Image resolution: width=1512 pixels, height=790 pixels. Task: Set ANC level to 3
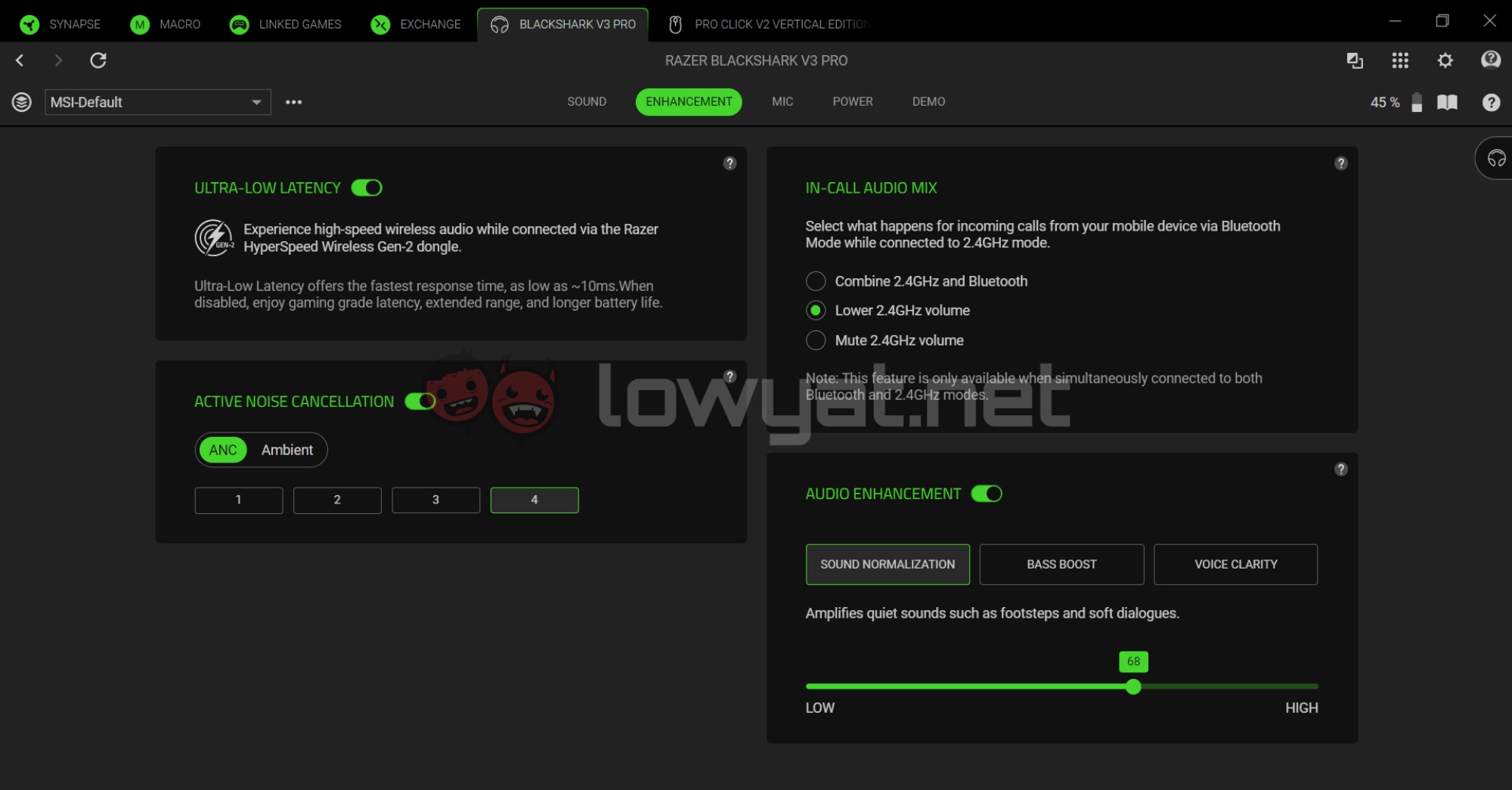pos(436,500)
